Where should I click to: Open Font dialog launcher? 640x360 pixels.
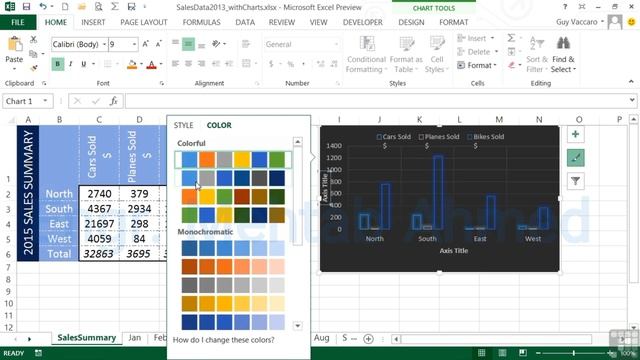pyautogui.click(x=162, y=83)
